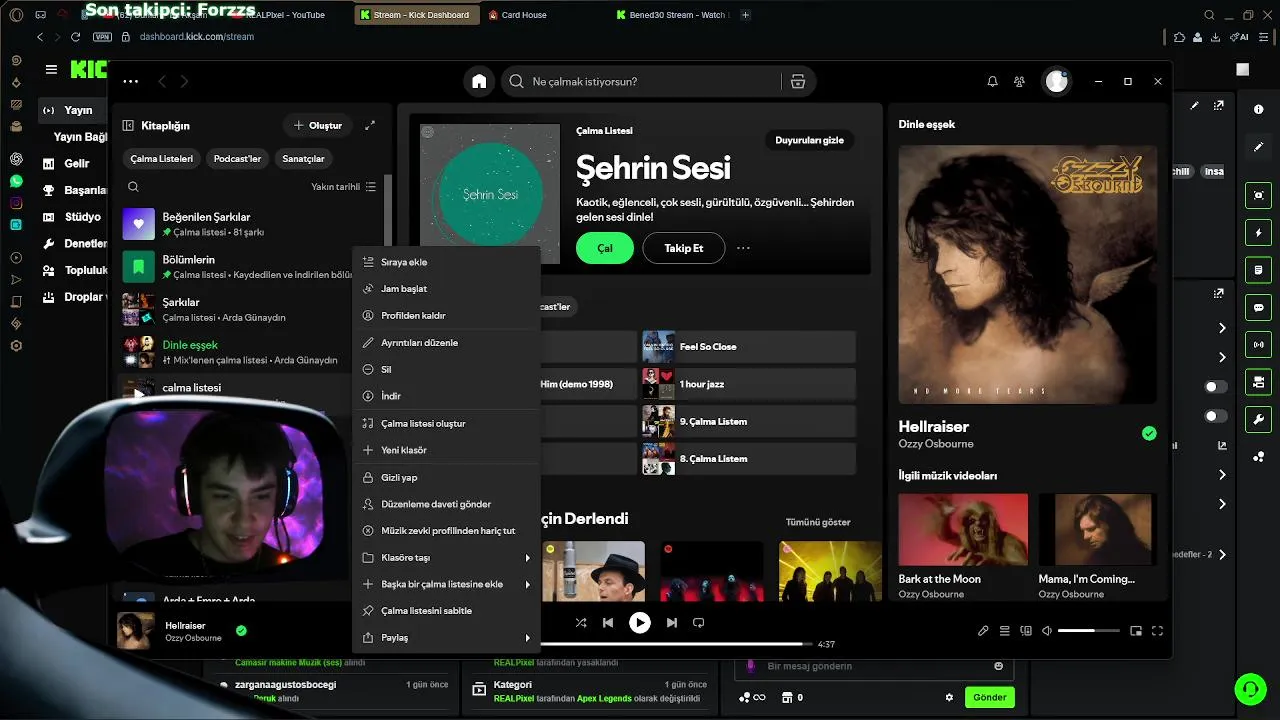Expand the library with the arrows icon

[x=370, y=125]
